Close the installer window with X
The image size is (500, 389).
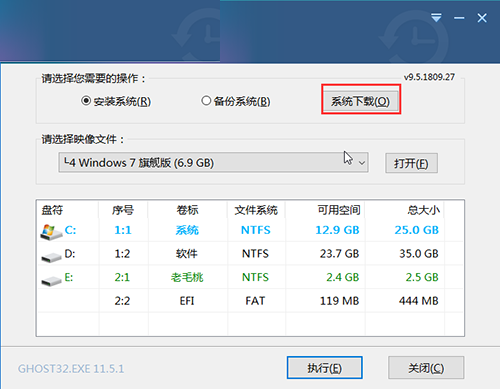[482, 18]
